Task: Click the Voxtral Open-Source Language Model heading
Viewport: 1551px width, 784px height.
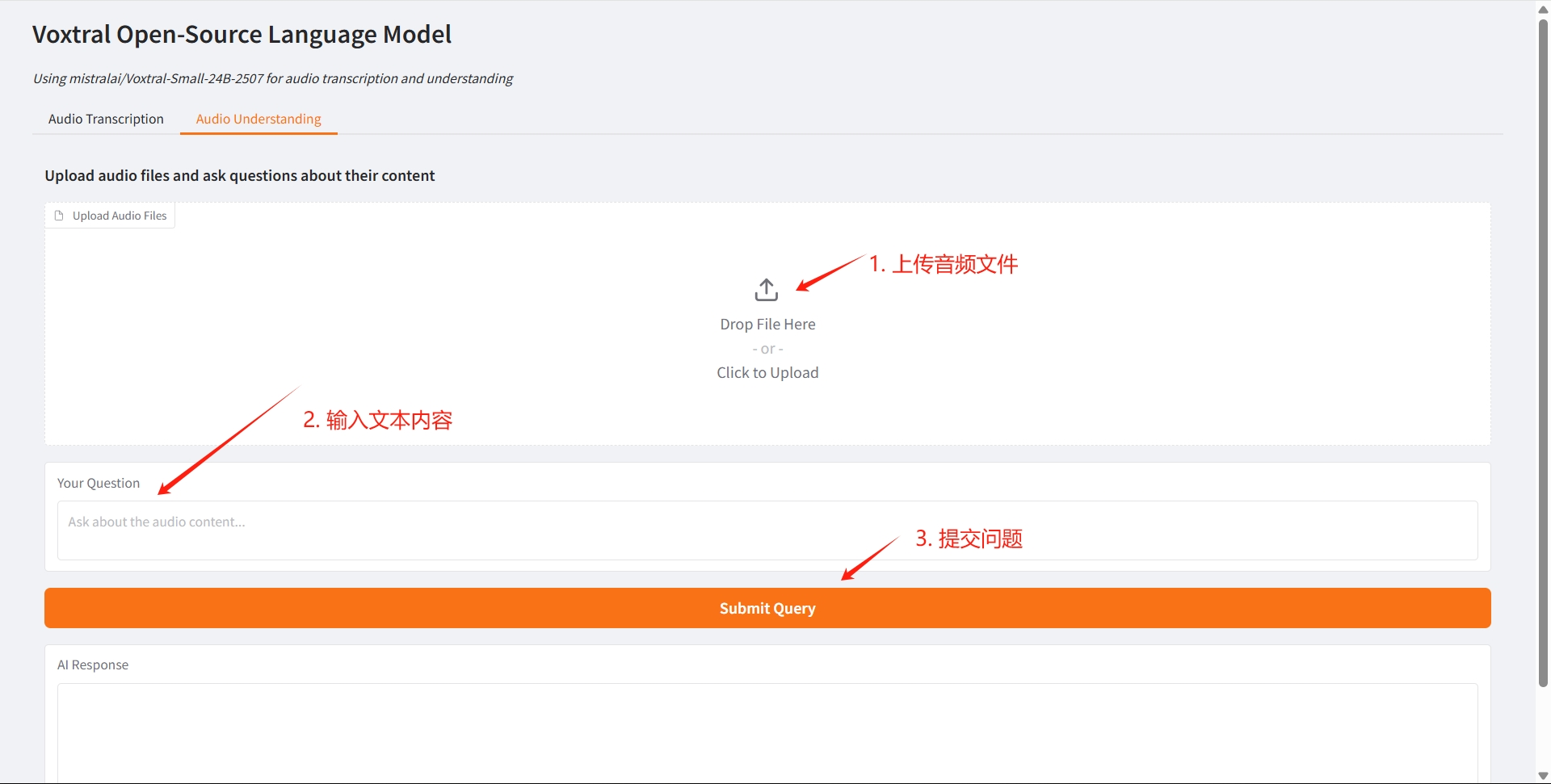Action: [x=242, y=35]
